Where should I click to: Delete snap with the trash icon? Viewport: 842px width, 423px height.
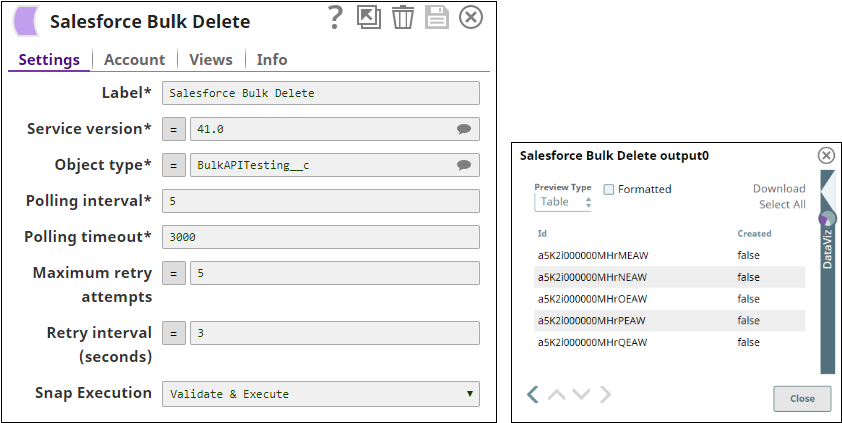[x=402, y=18]
